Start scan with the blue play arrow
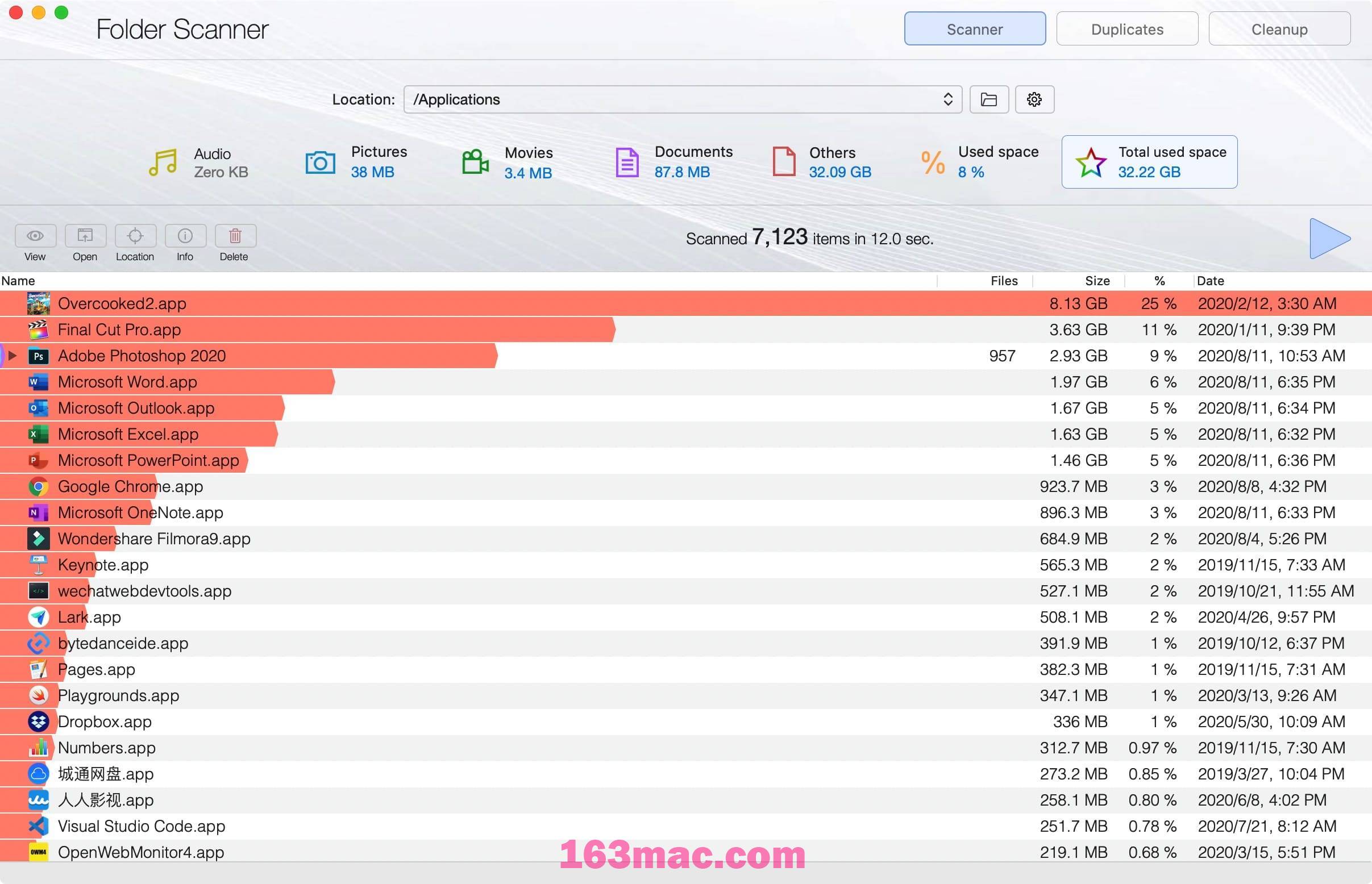This screenshot has height=884, width=1372. (x=1329, y=238)
